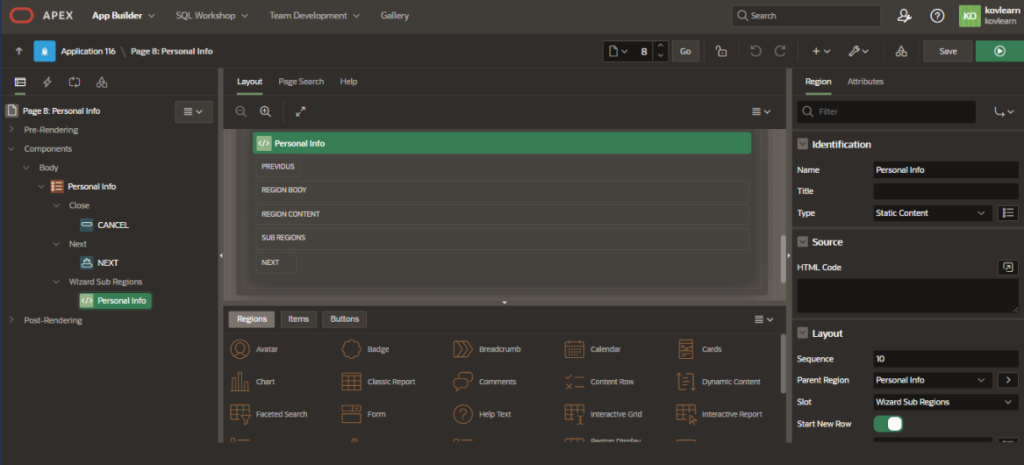Click the header Search field
The width and height of the screenshot is (1024, 465).
pos(806,16)
